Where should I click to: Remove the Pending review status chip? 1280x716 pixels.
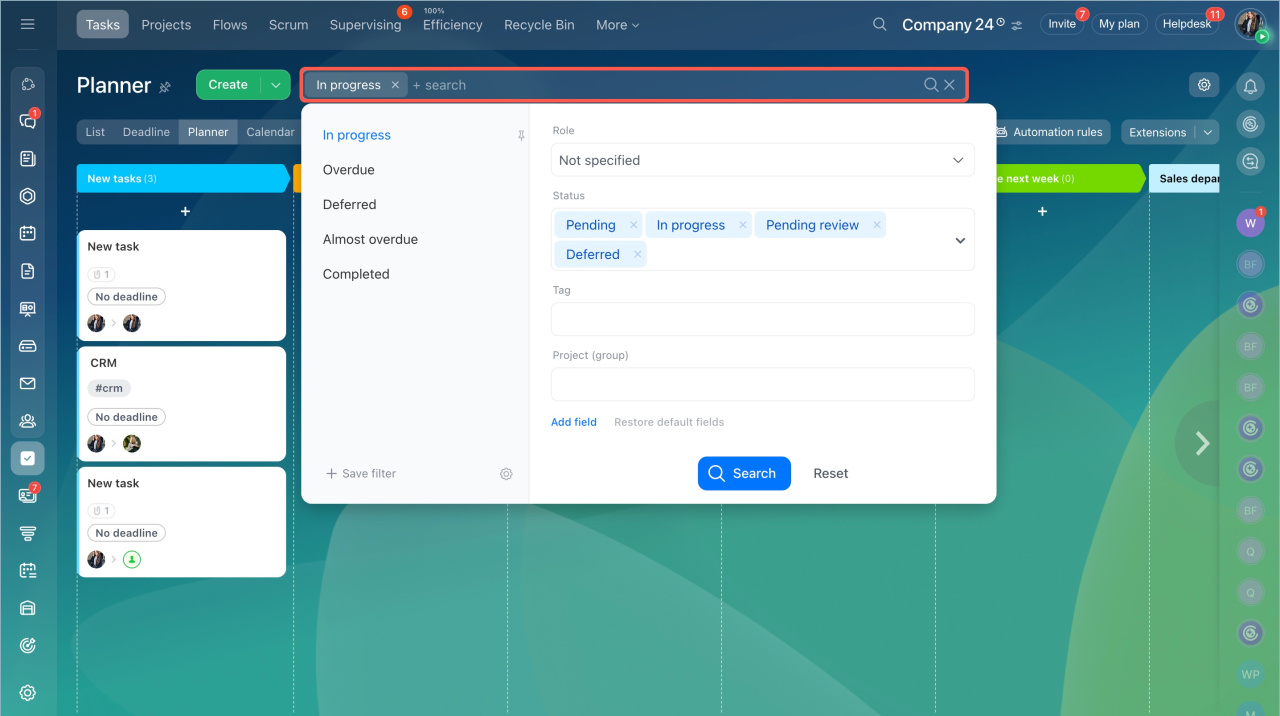[x=877, y=225]
